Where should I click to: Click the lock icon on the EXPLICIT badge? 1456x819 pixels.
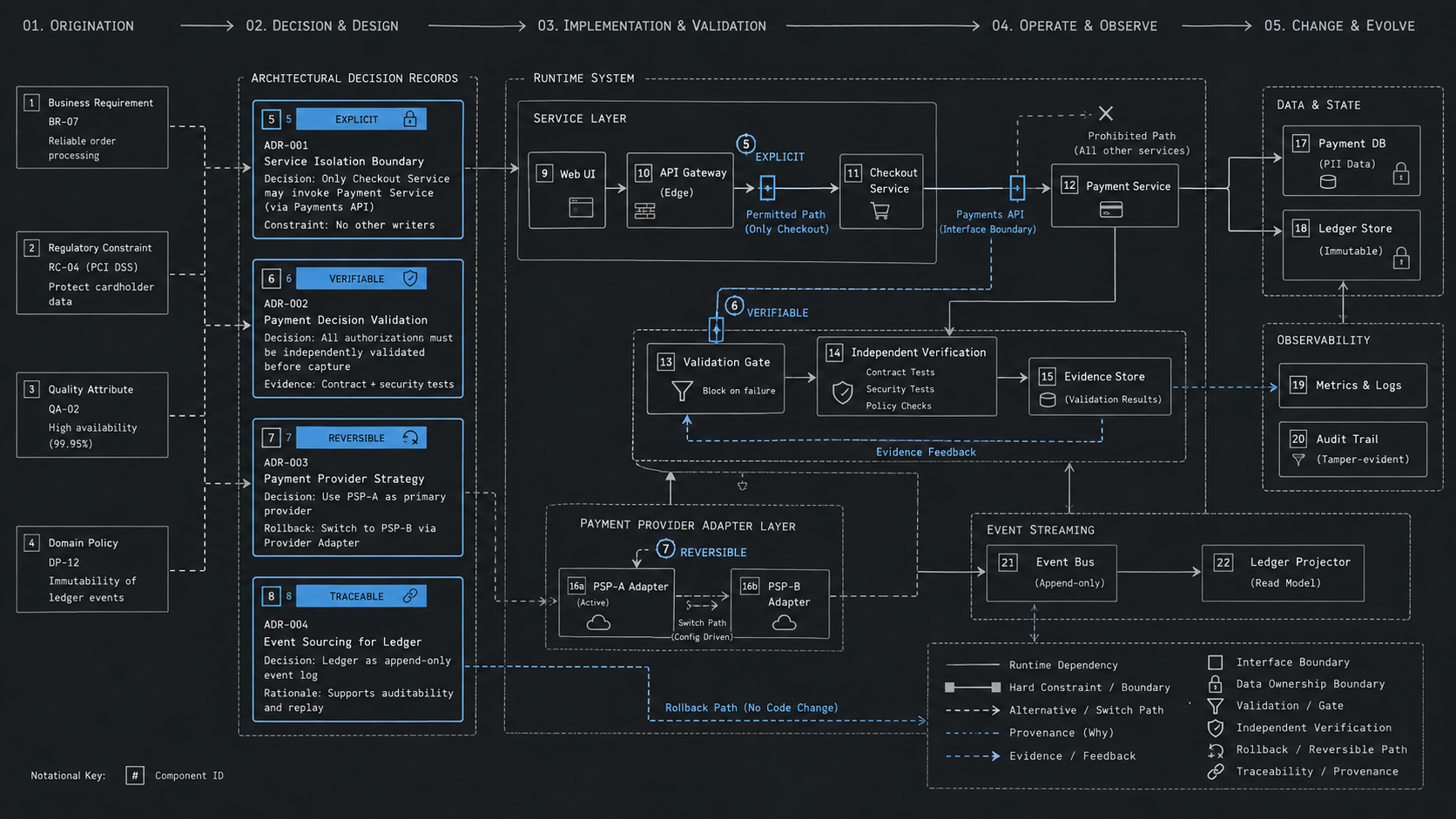pos(409,118)
